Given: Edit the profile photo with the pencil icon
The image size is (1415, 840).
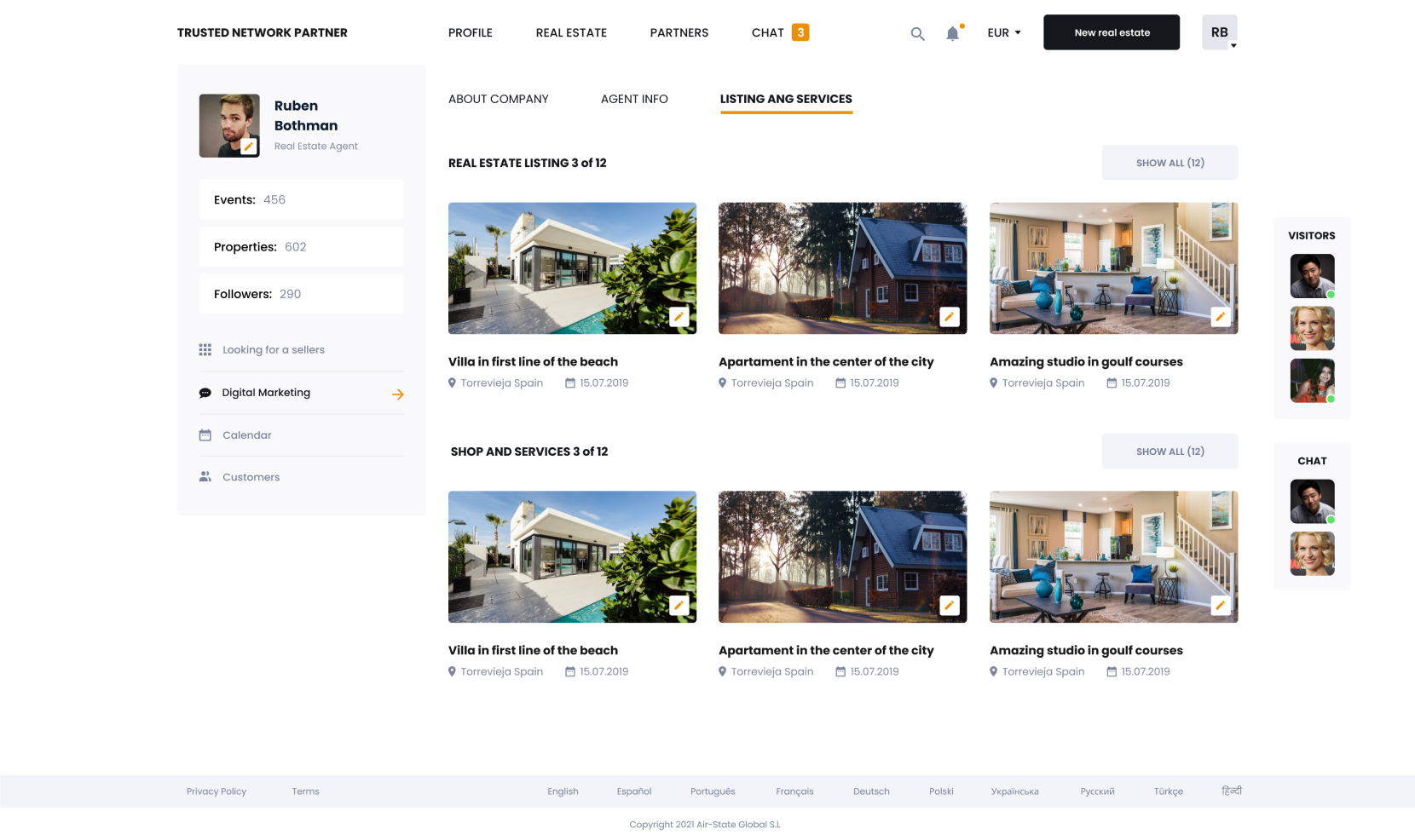Looking at the screenshot, I should (x=248, y=147).
